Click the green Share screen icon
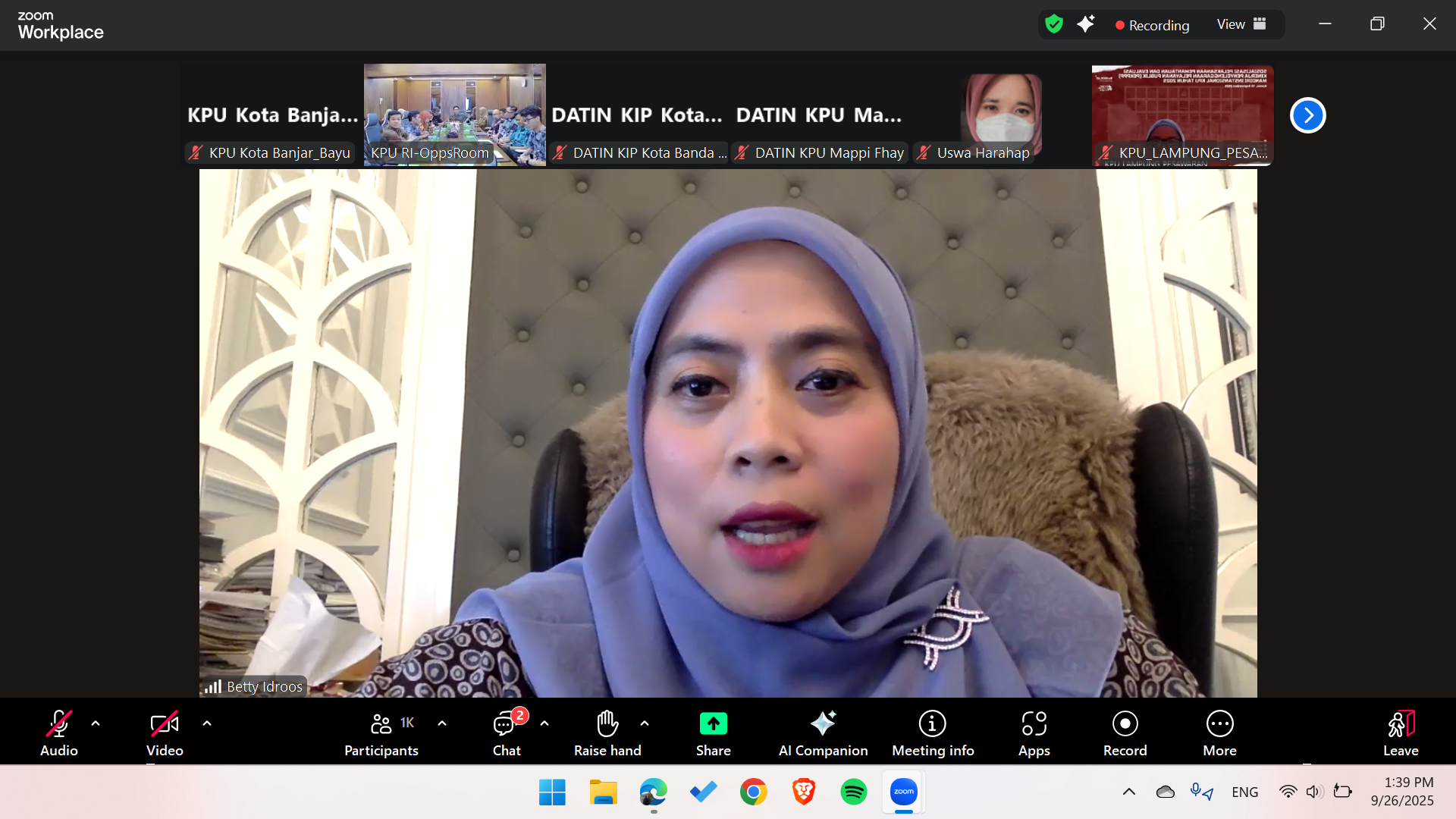The image size is (1456, 819). (x=713, y=725)
